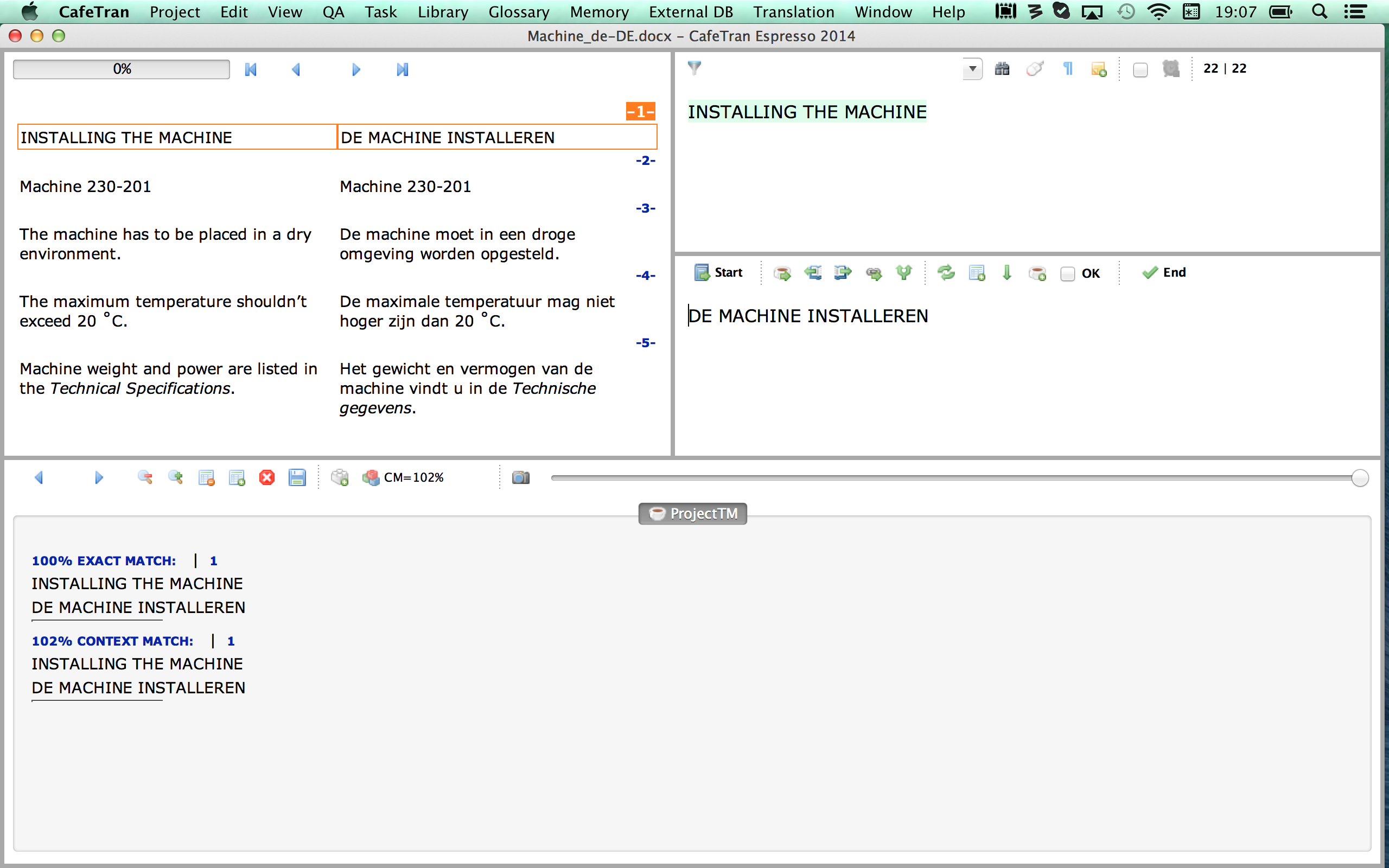This screenshot has width=1389, height=868.
Task: Click the camera snapshot icon
Action: coord(520,477)
